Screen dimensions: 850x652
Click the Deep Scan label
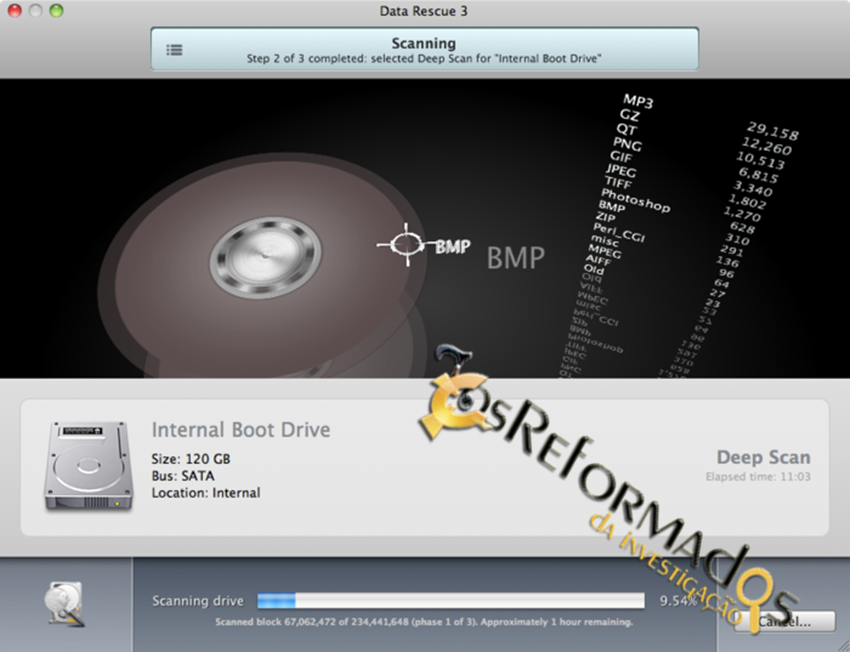[x=763, y=458]
